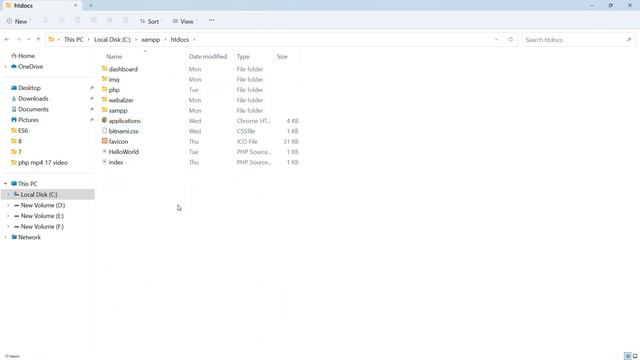Click the Rename toolbar icon
Viewport: 640px width, 360px height.
[x=93, y=21]
